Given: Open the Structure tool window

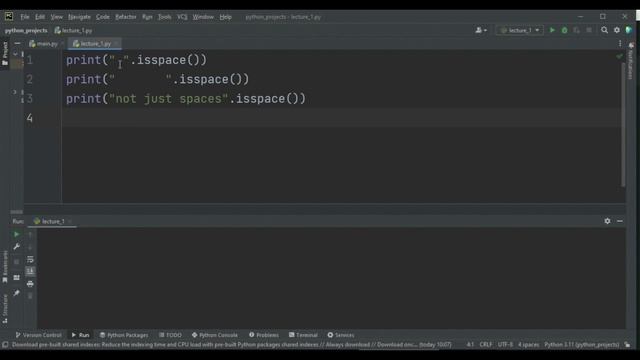Looking at the screenshot, I should click(x=5, y=309).
